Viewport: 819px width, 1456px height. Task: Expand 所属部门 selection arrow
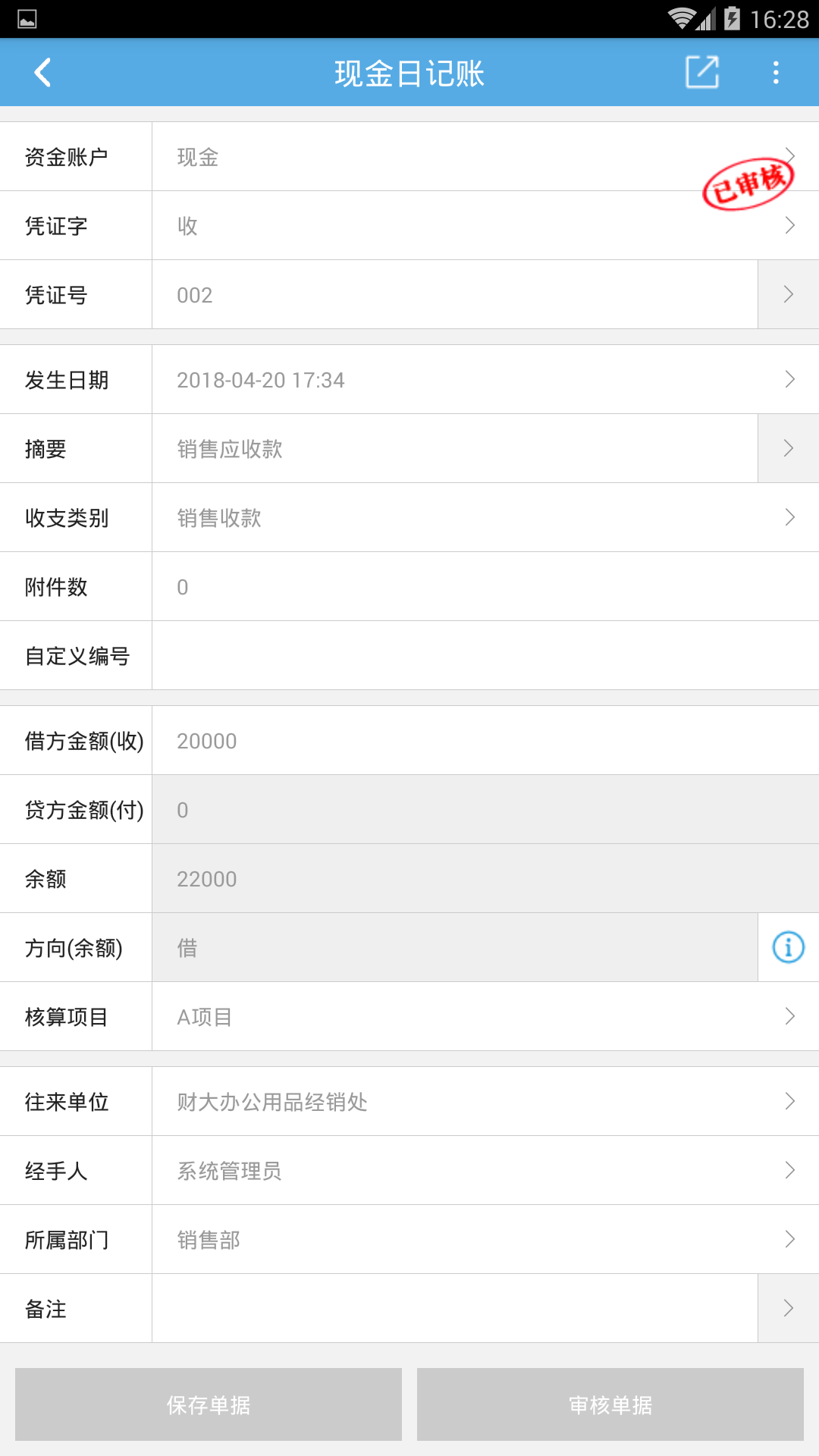click(x=789, y=1239)
